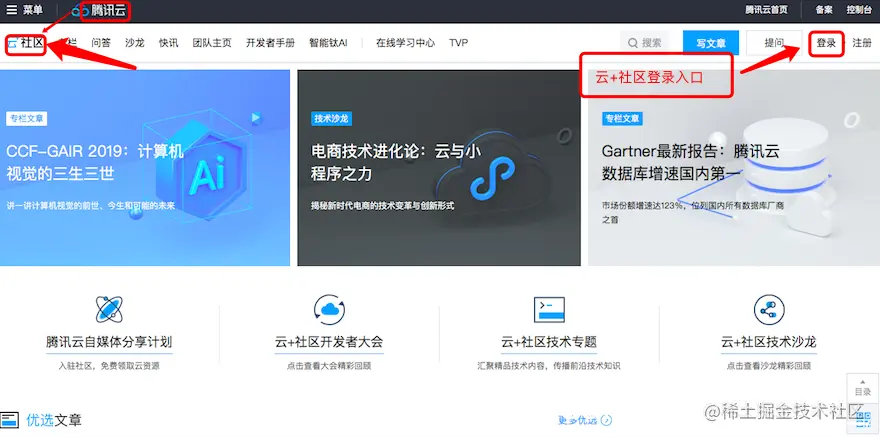Open 腾讯云首页 in top bar
Image resolution: width=880 pixels, height=437 pixels.
pos(766,10)
